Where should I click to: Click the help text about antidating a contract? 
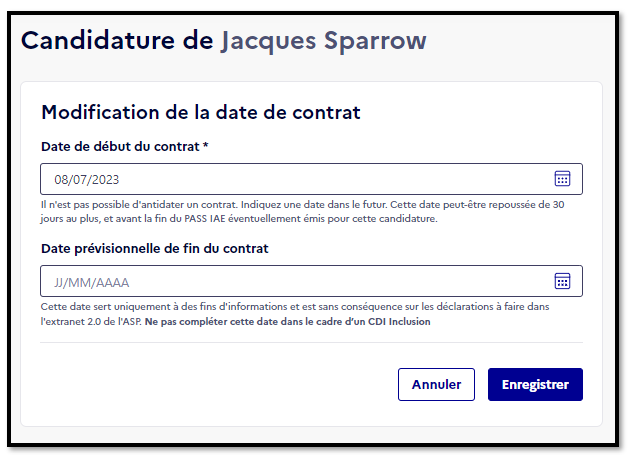302,212
